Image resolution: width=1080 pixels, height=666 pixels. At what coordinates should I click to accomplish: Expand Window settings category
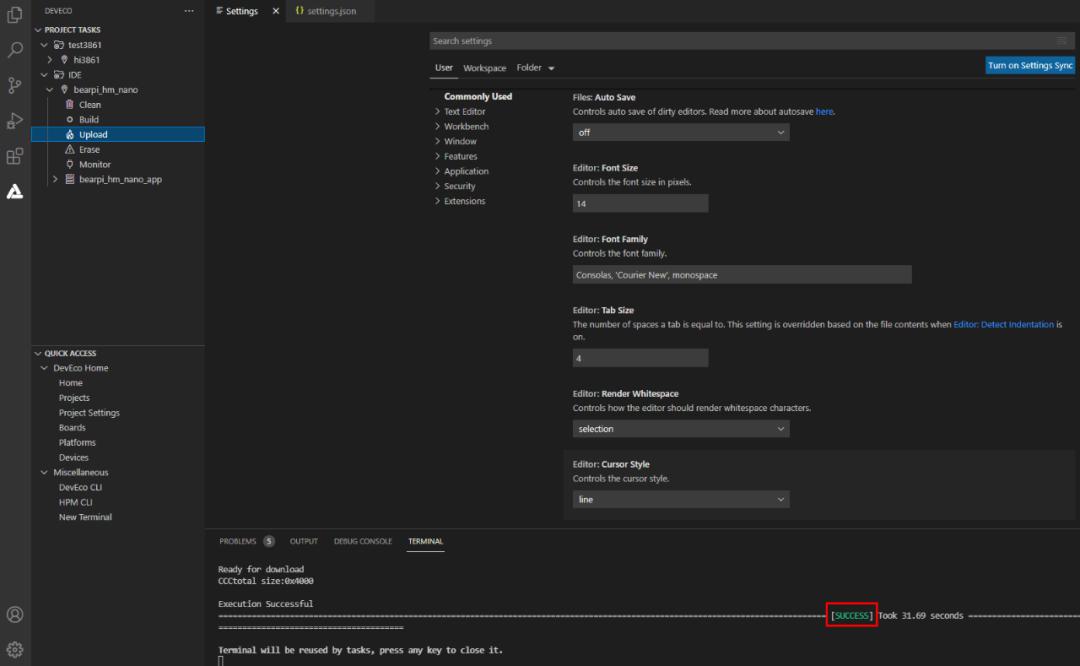click(x=437, y=141)
